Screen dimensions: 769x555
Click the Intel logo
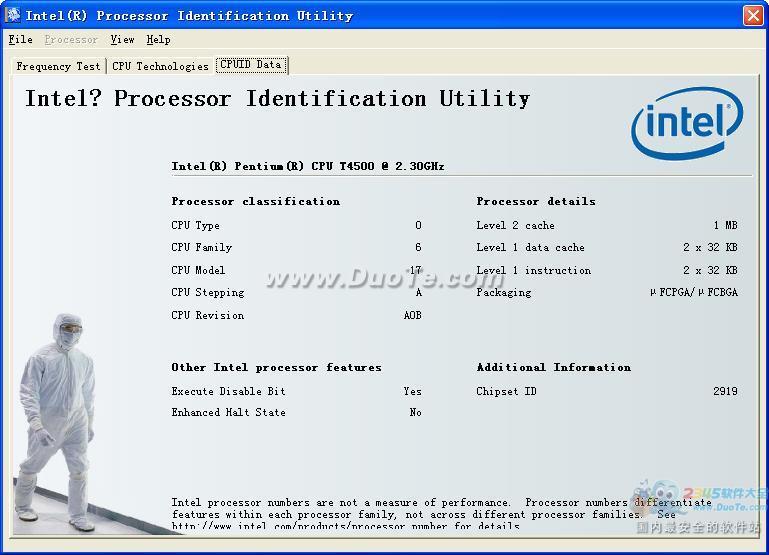[x=687, y=123]
